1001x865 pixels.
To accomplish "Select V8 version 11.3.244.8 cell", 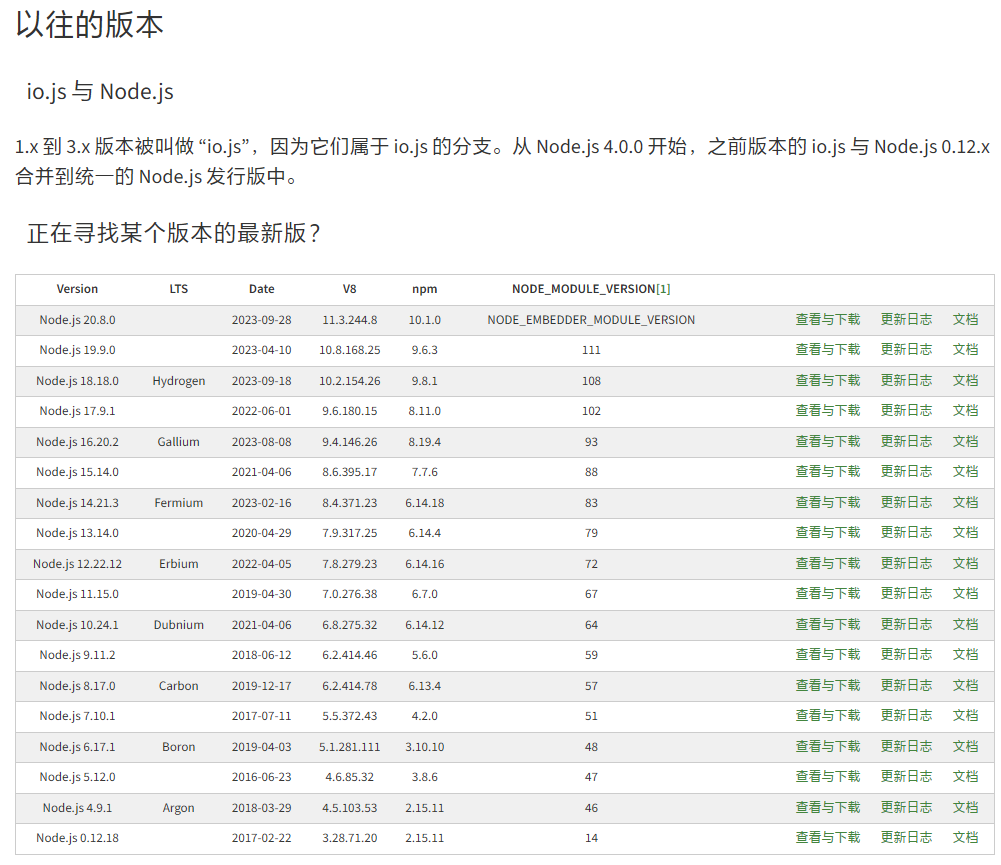I will pos(349,320).
